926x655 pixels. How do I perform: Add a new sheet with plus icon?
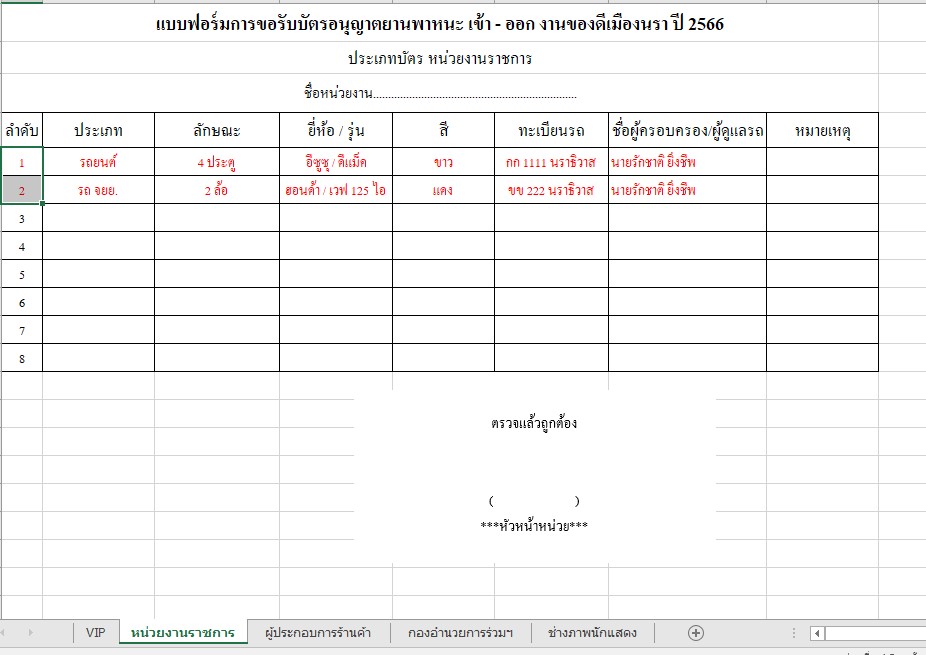point(696,632)
